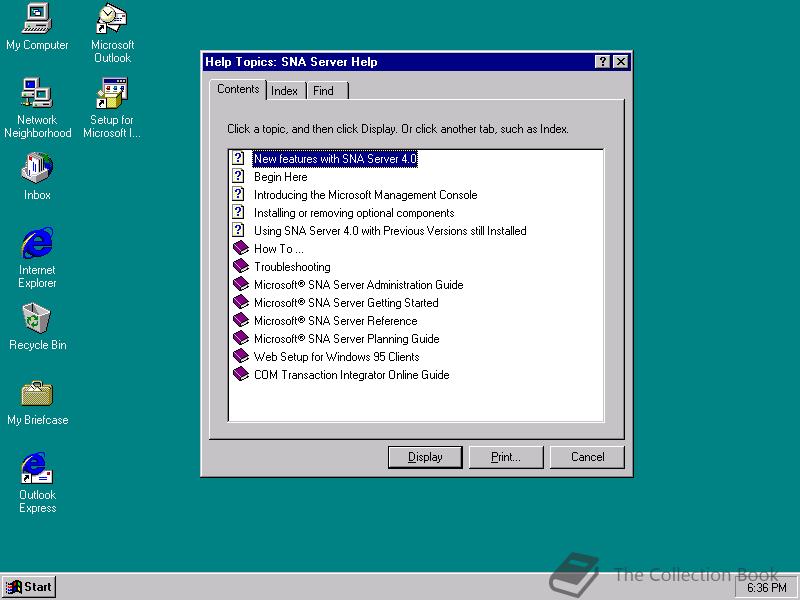Select the "How To ..." book label
The height and width of the screenshot is (600, 800).
point(279,249)
